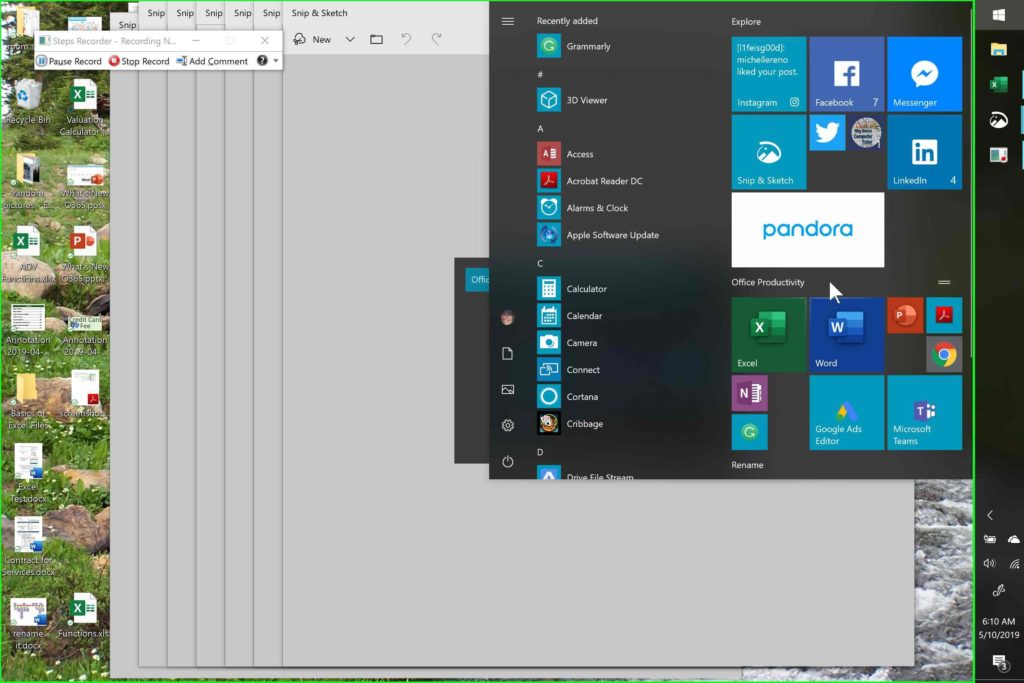Open LinkedIn tile

click(924, 152)
